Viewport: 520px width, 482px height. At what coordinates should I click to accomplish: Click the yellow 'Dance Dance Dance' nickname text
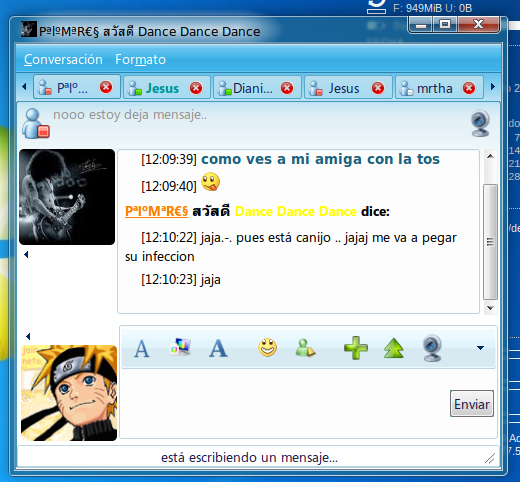click(296, 211)
